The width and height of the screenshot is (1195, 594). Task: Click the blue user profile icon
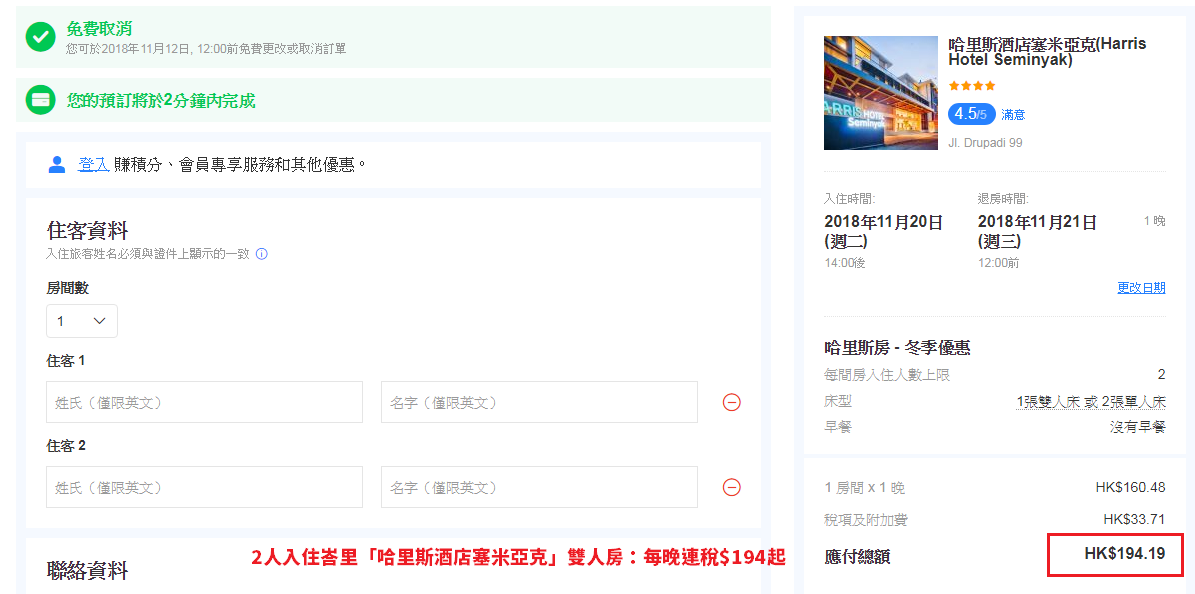pos(57,165)
